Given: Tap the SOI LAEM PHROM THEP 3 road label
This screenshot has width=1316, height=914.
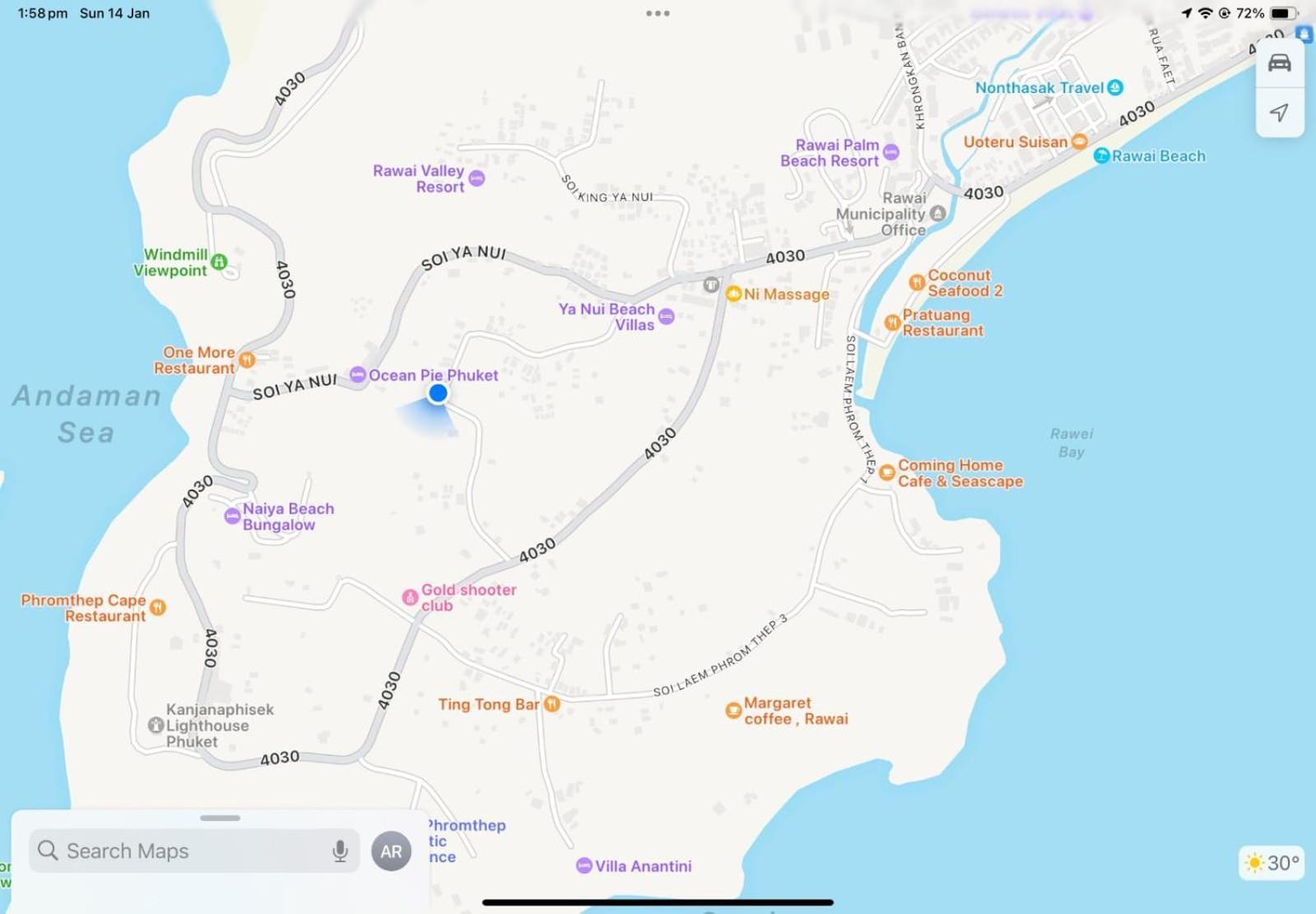Looking at the screenshot, I should (x=720, y=656).
